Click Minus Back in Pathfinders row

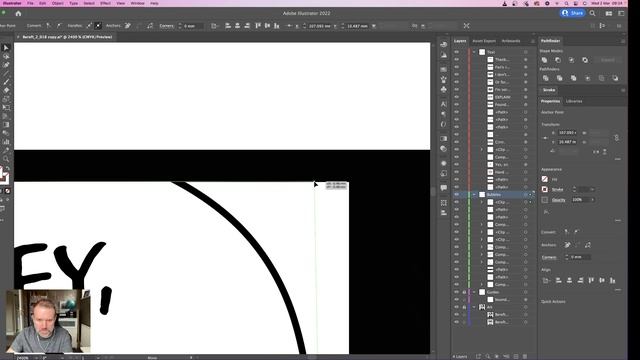coord(615,78)
